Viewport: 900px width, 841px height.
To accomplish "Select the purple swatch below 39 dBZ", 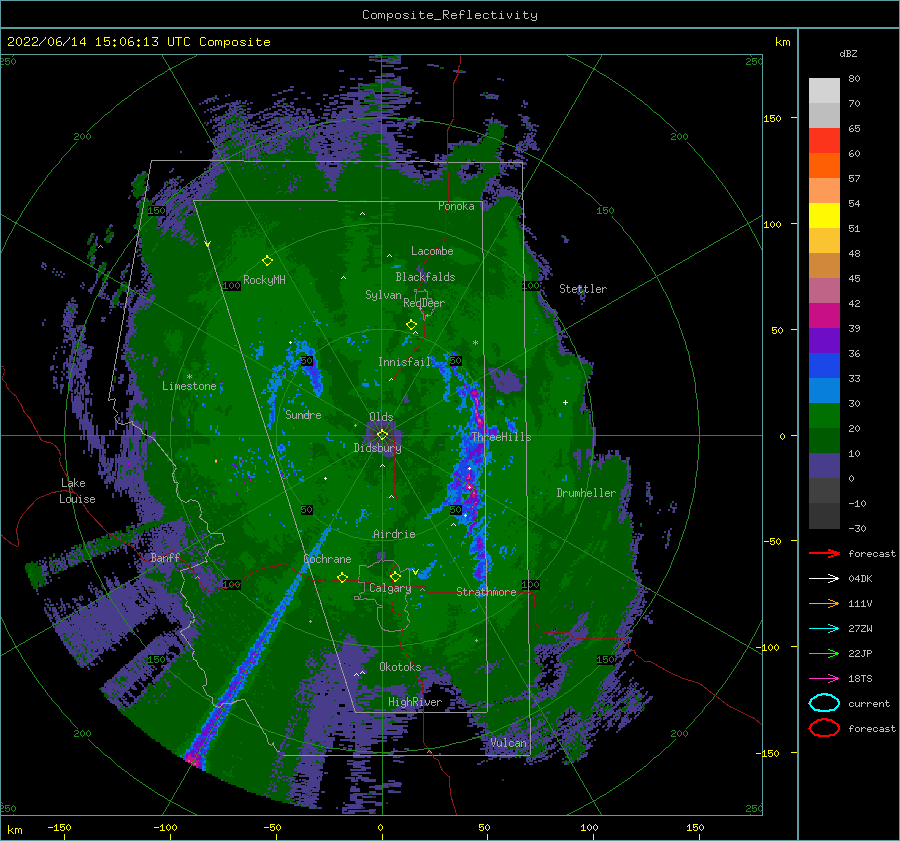I will tap(824, 340).
